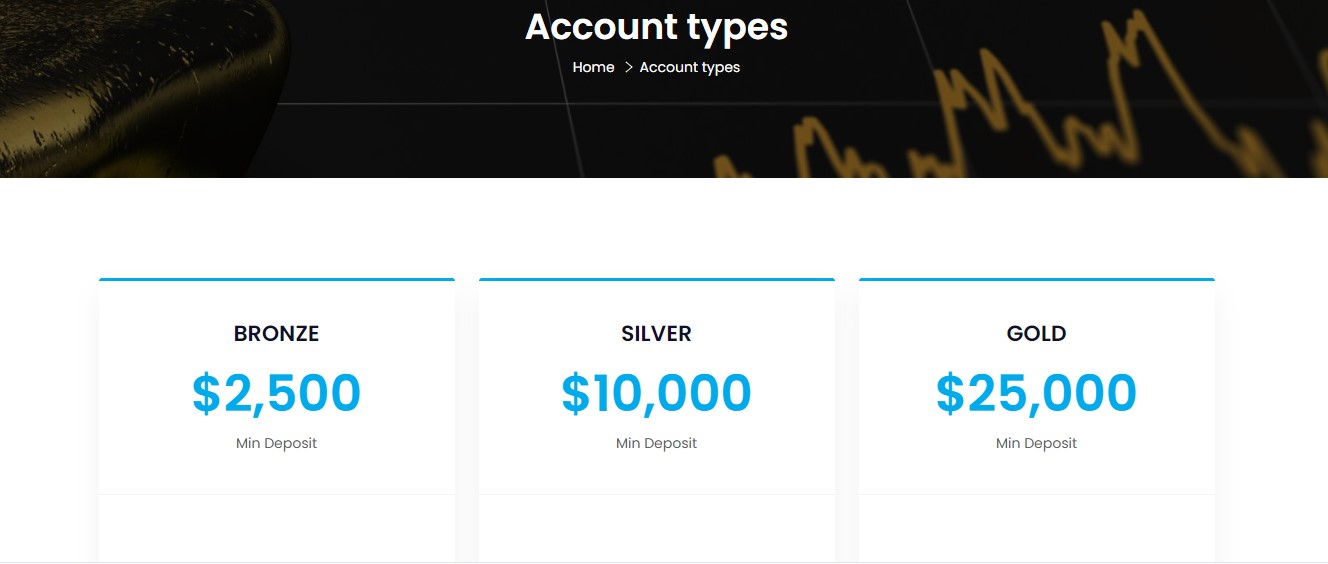The image size is (1328, 564).
Task: Click the Account types breadcrumb item
Action: pyautogui.click(x=690, y=67)
